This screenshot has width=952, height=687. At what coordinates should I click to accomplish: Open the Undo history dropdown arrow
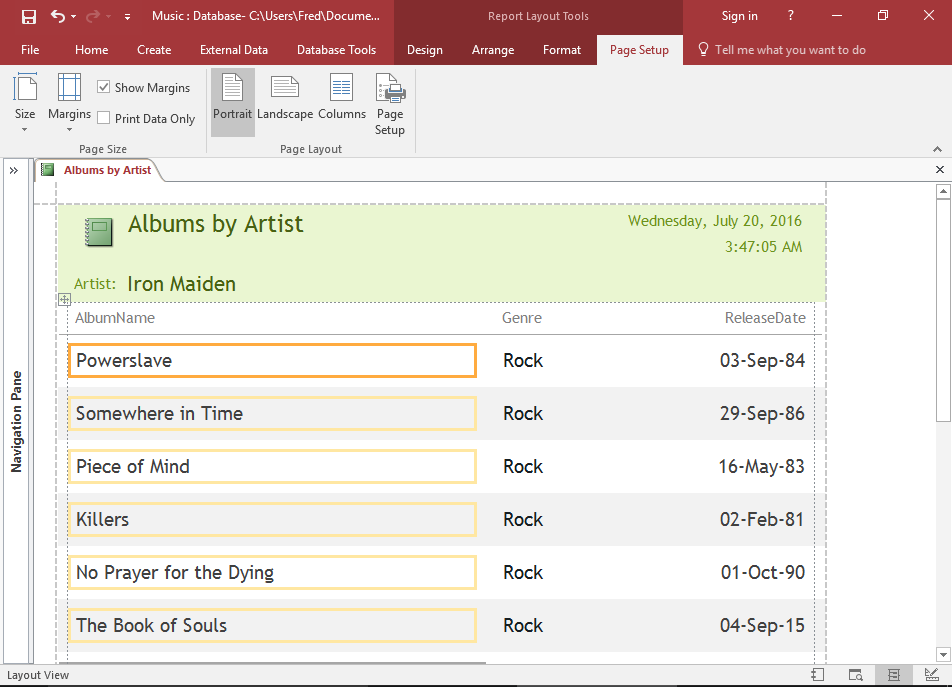[x=73, y=16]
